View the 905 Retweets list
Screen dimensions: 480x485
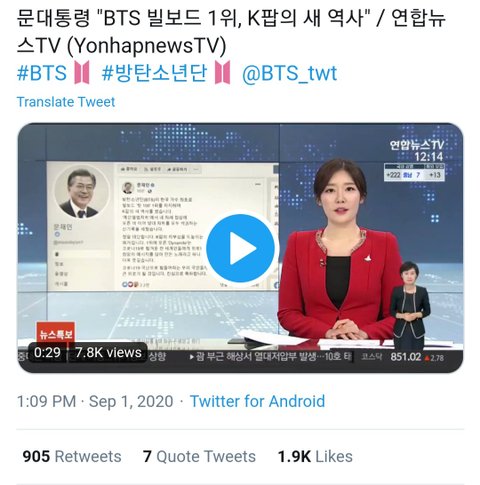[72, 456]
